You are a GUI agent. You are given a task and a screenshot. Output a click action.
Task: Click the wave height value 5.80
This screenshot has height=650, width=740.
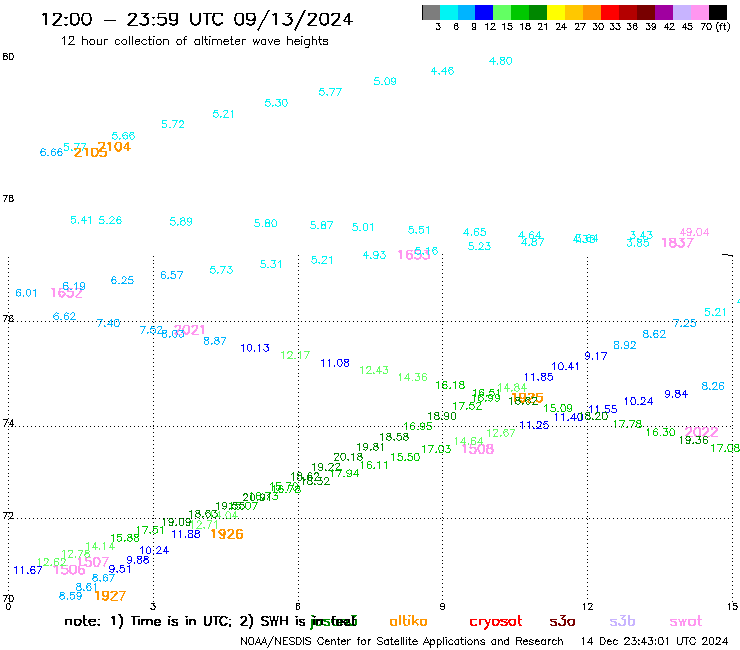coord(265,223)
